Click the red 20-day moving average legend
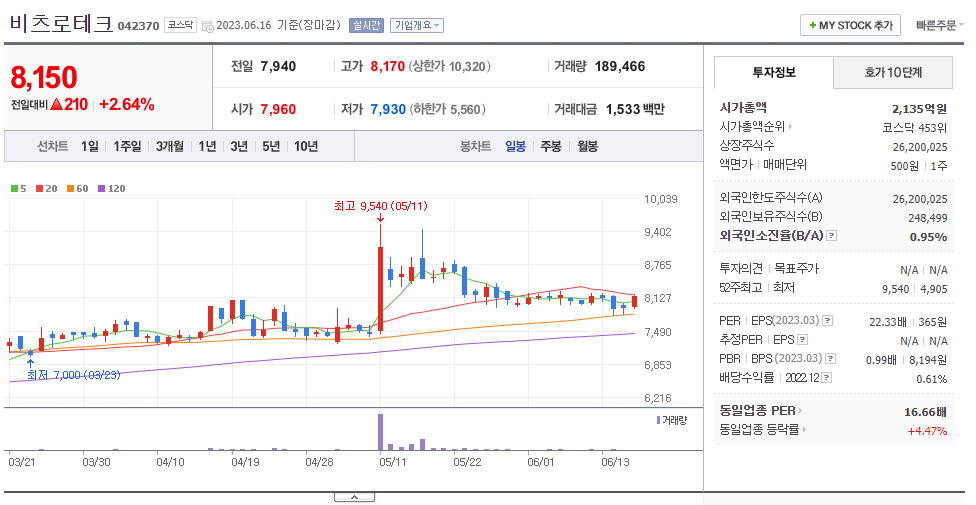 coord(47,189)
